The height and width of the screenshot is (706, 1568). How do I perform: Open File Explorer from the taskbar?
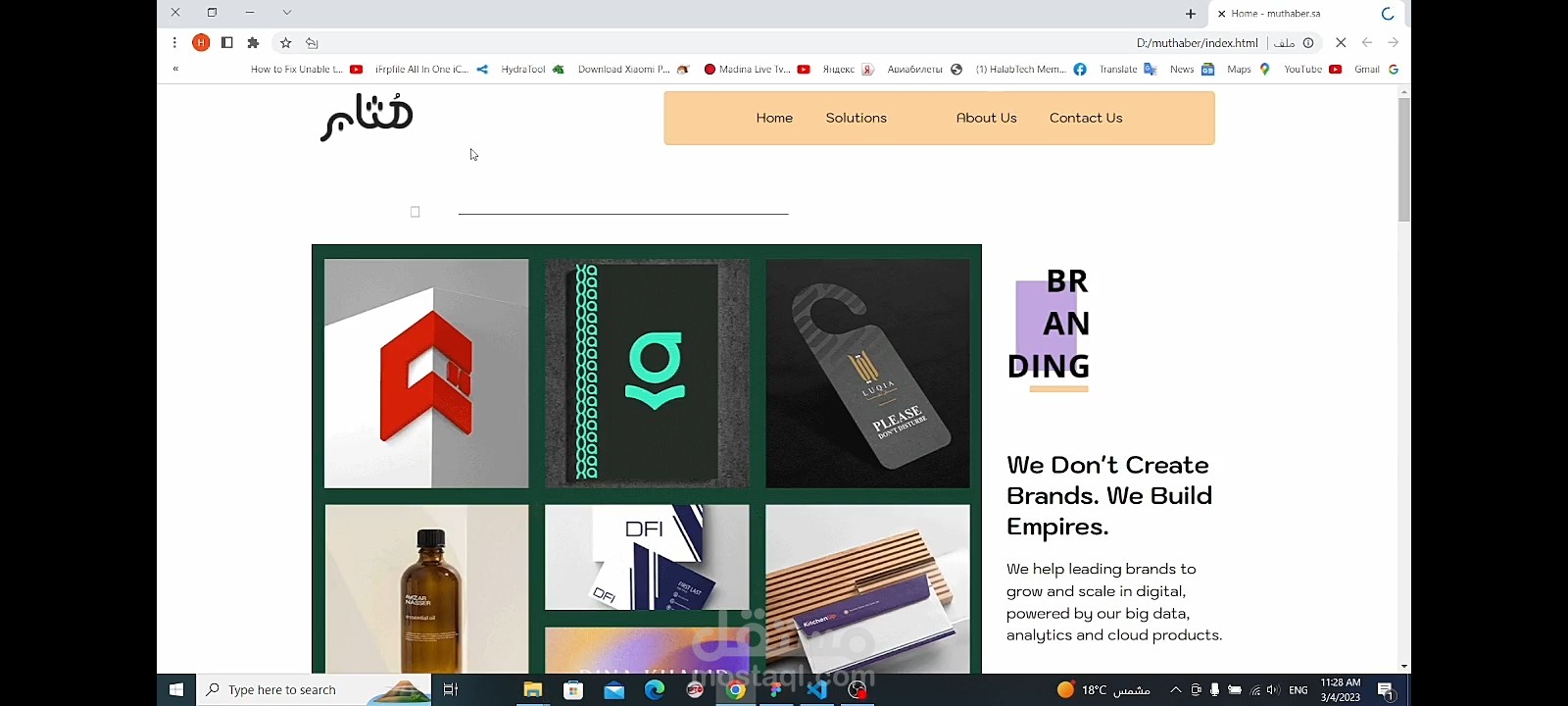pyautogui.click(x=532, y=690)
